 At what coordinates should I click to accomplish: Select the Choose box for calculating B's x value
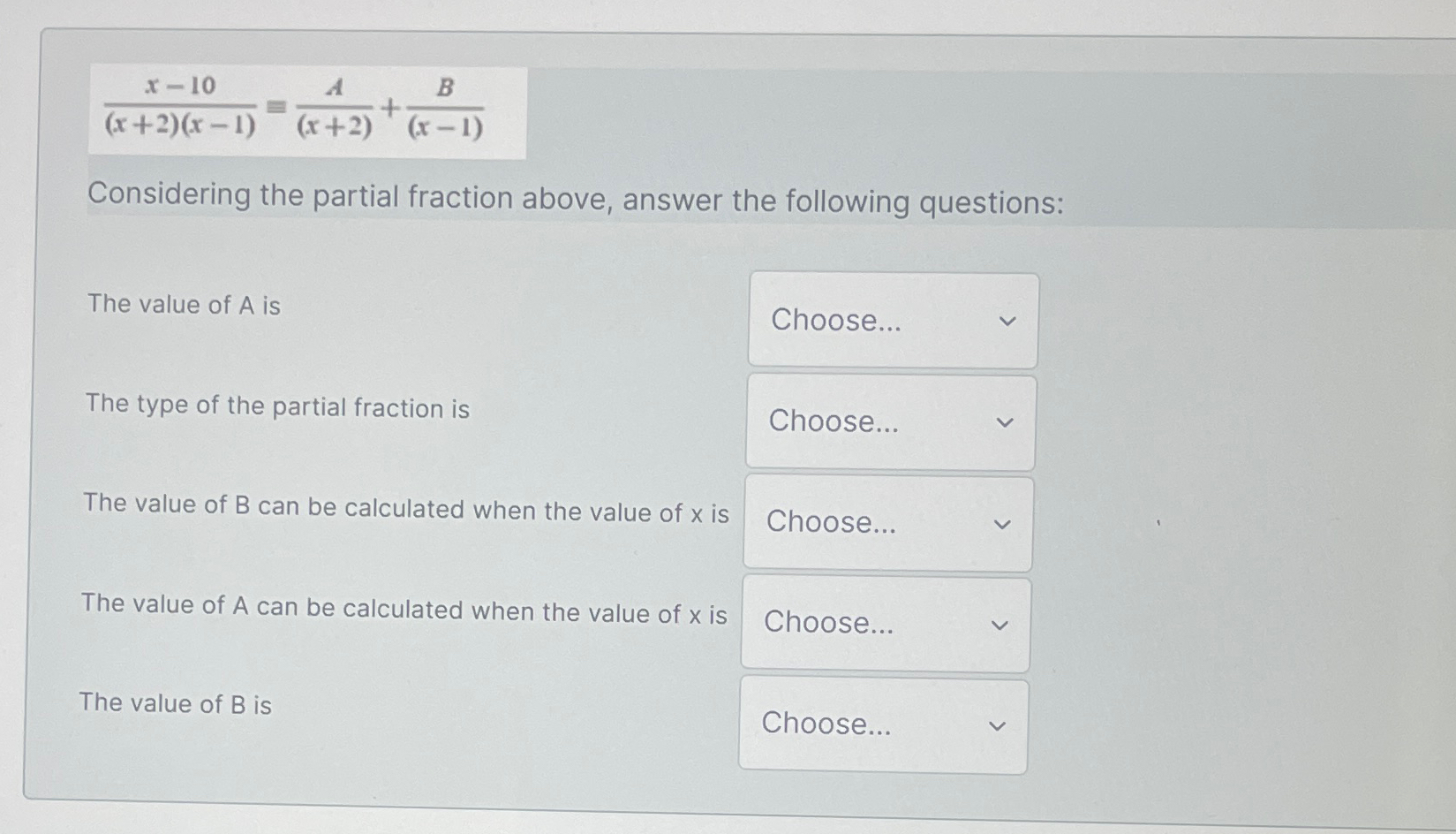pos(887,523)
